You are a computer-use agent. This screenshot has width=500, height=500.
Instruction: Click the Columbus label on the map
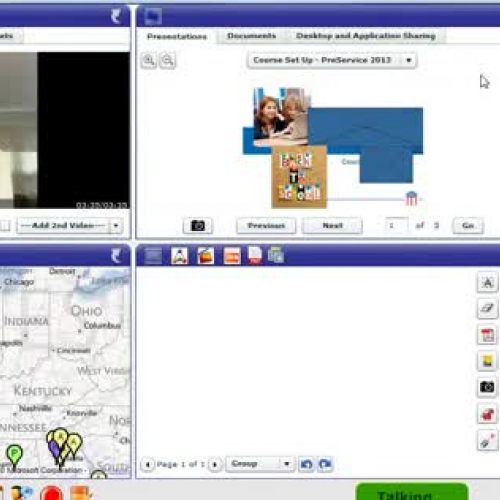click(x=102, y=325)
